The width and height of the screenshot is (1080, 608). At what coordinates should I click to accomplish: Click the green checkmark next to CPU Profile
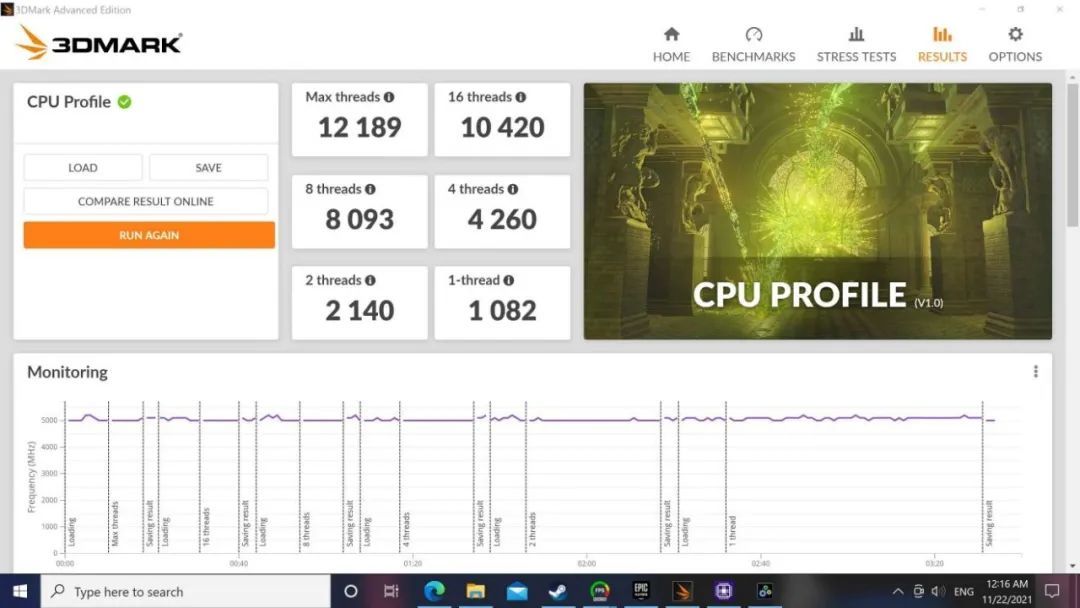tap(124, 101)
